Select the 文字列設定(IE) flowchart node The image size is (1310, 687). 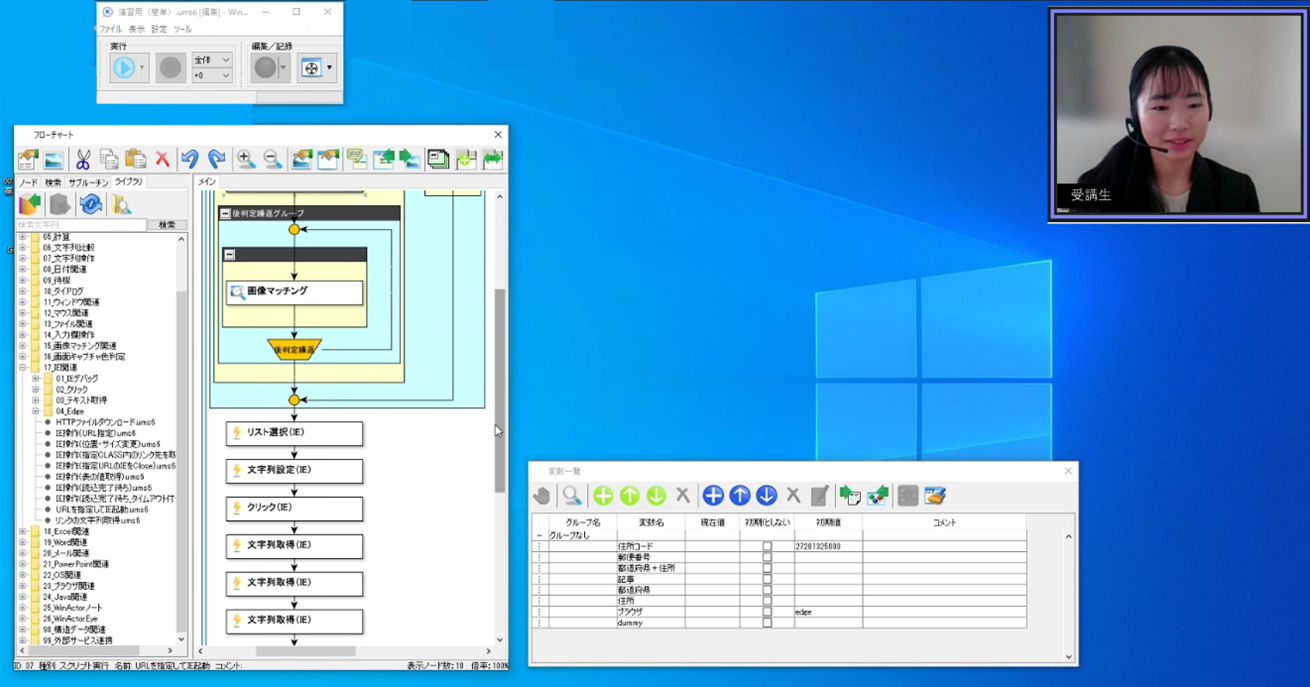(294, 470)
